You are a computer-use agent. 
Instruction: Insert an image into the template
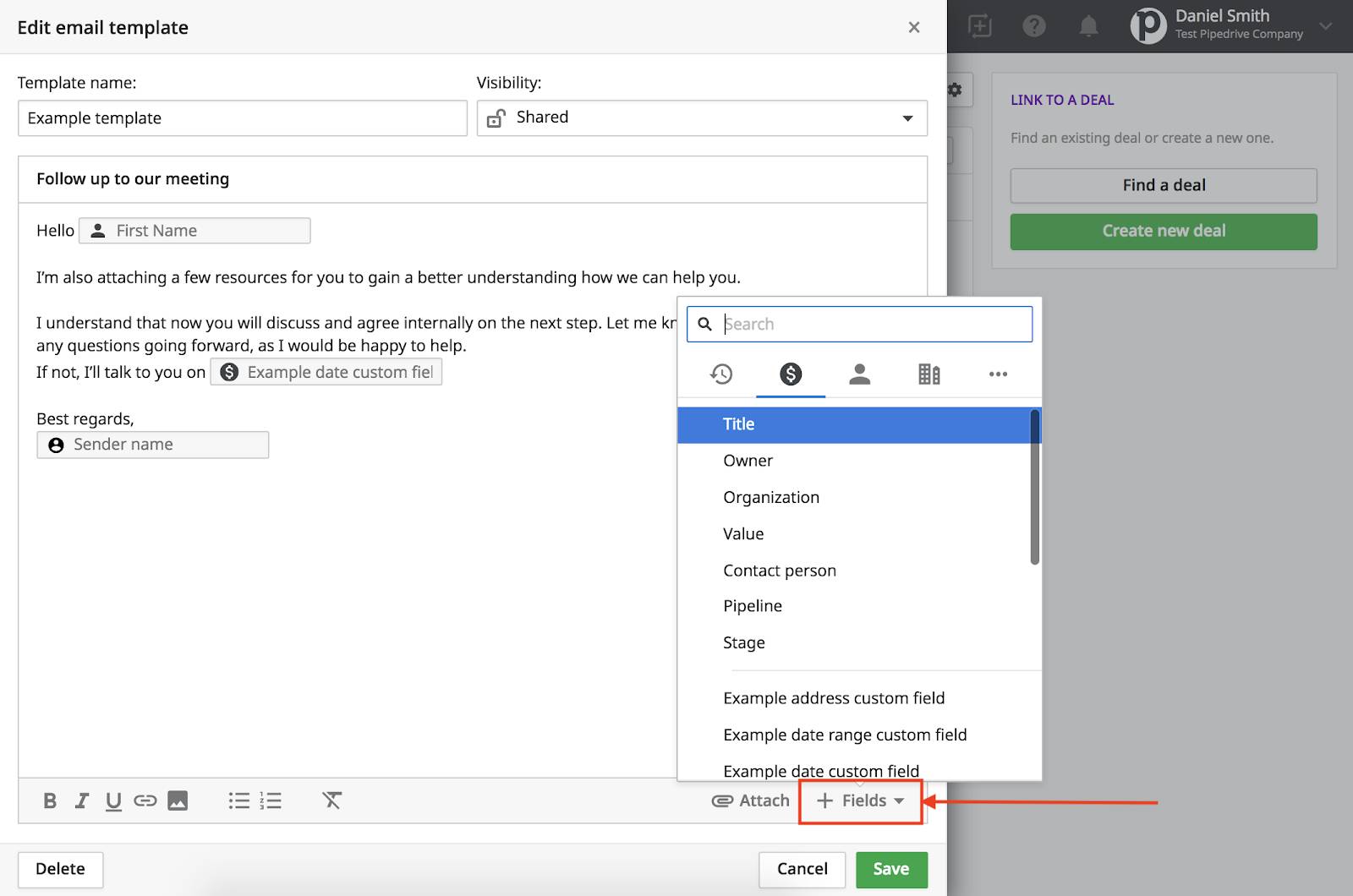[178, 800]
